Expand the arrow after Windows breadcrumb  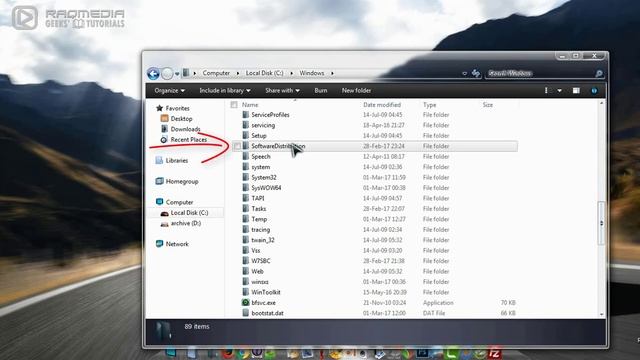pyautogui.click(x=332, y=73)
